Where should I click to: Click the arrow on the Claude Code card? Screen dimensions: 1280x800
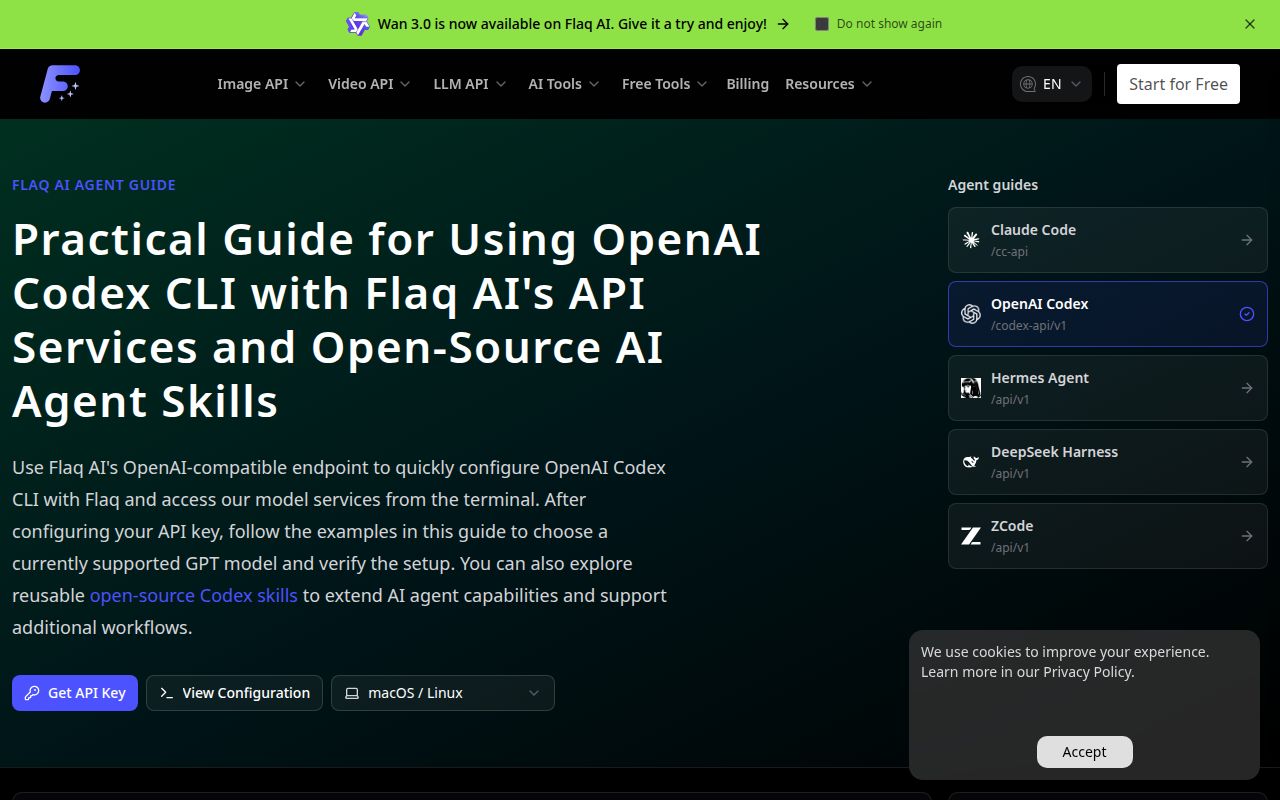(1247, 240)
